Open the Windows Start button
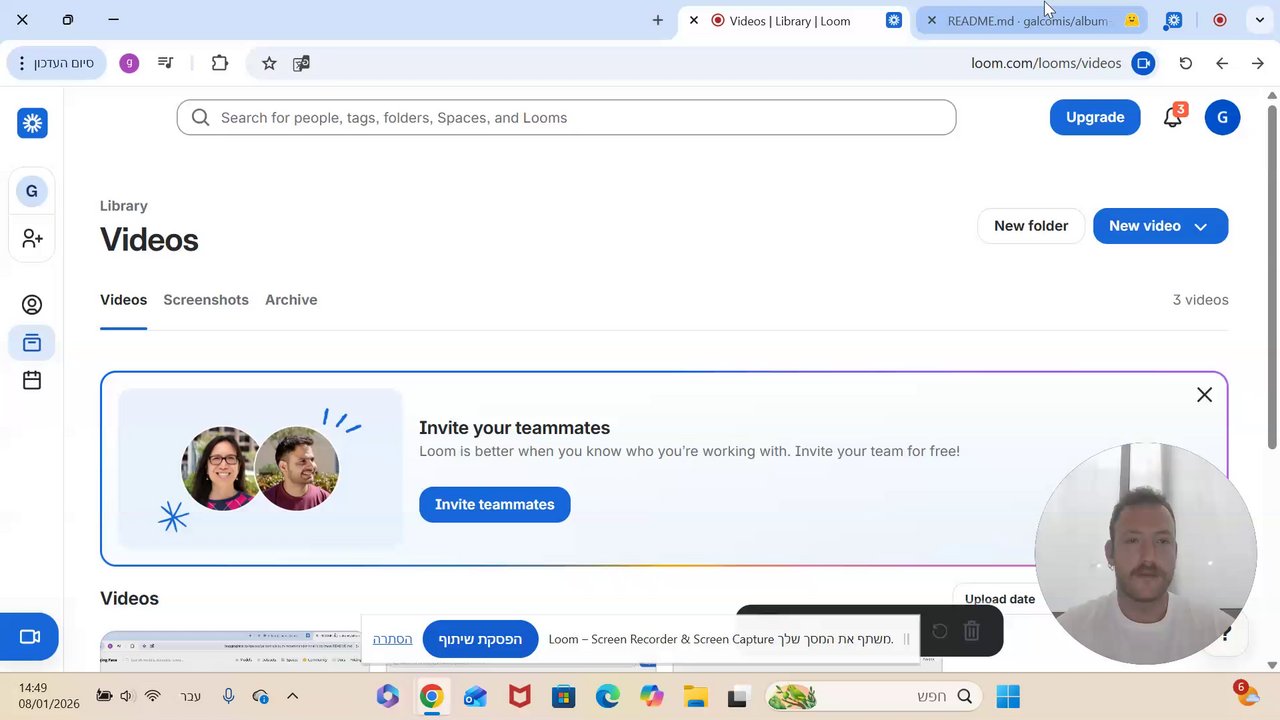The width and height of the screenshot is (1280, 720). pos(1008,696)
